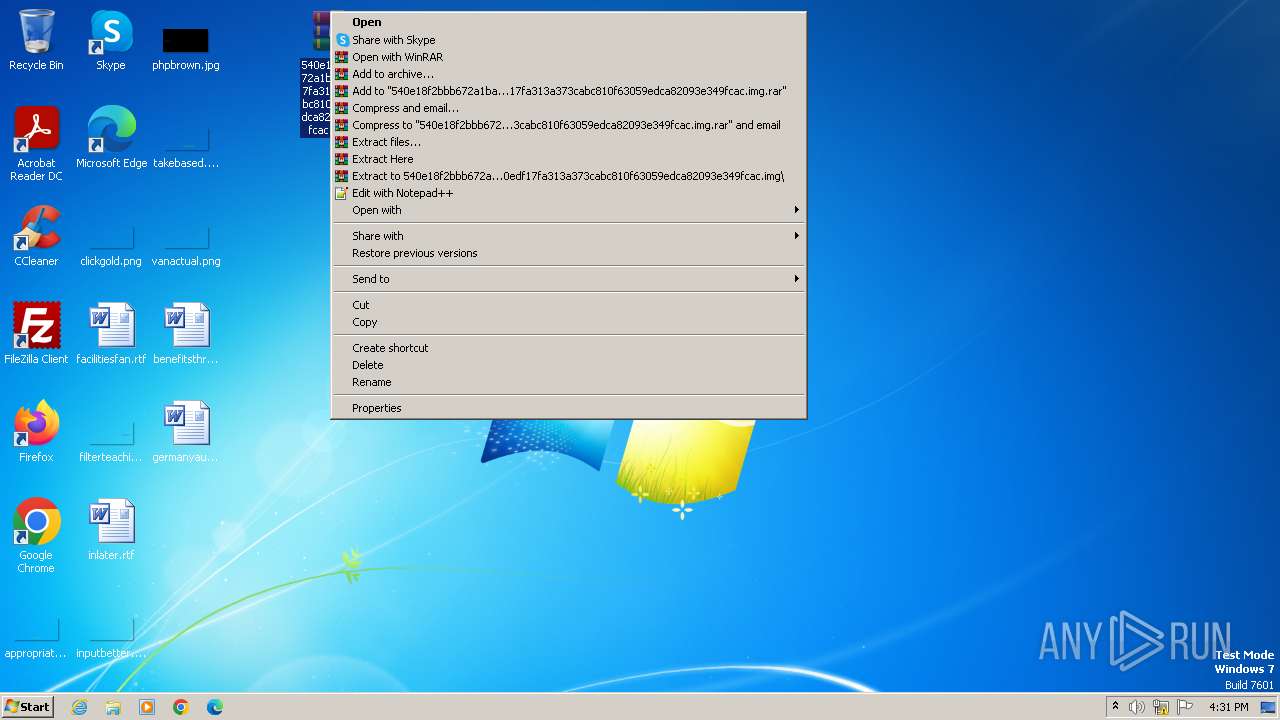
Task: Choose Rename from context menu
Action: (x=569, y=382)
